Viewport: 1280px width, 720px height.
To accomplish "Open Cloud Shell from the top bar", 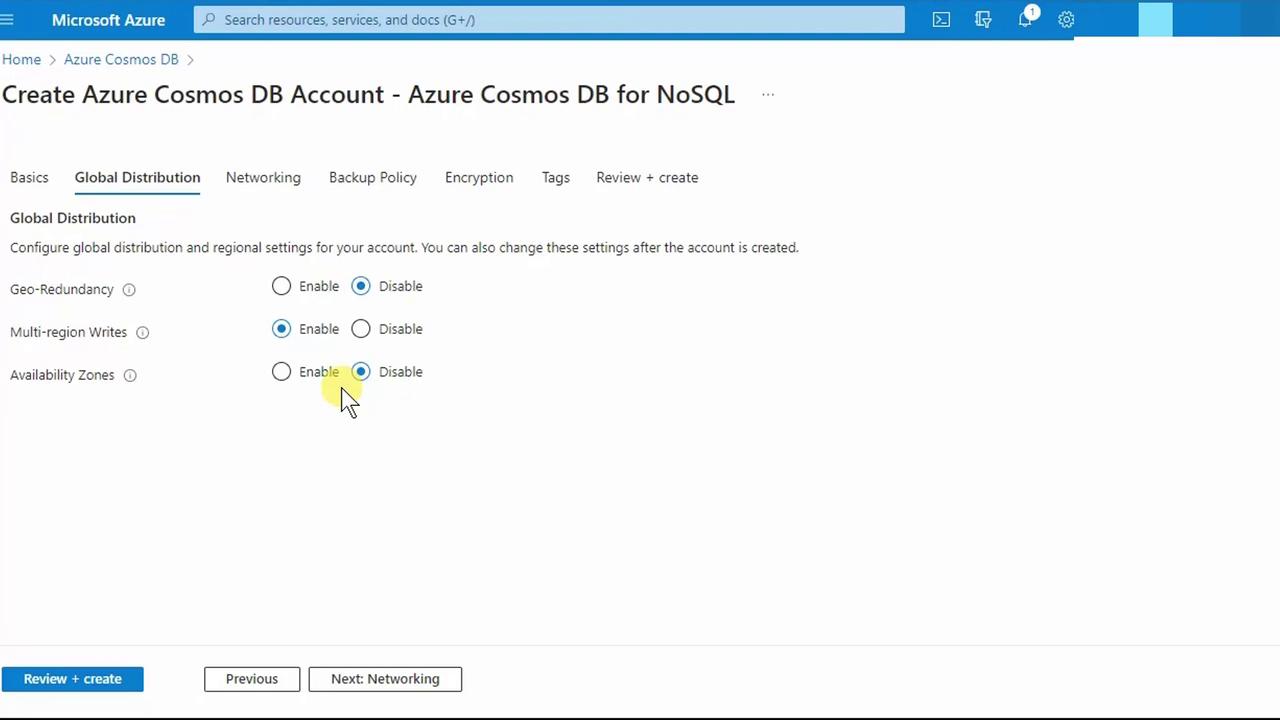I will (941, 20).
